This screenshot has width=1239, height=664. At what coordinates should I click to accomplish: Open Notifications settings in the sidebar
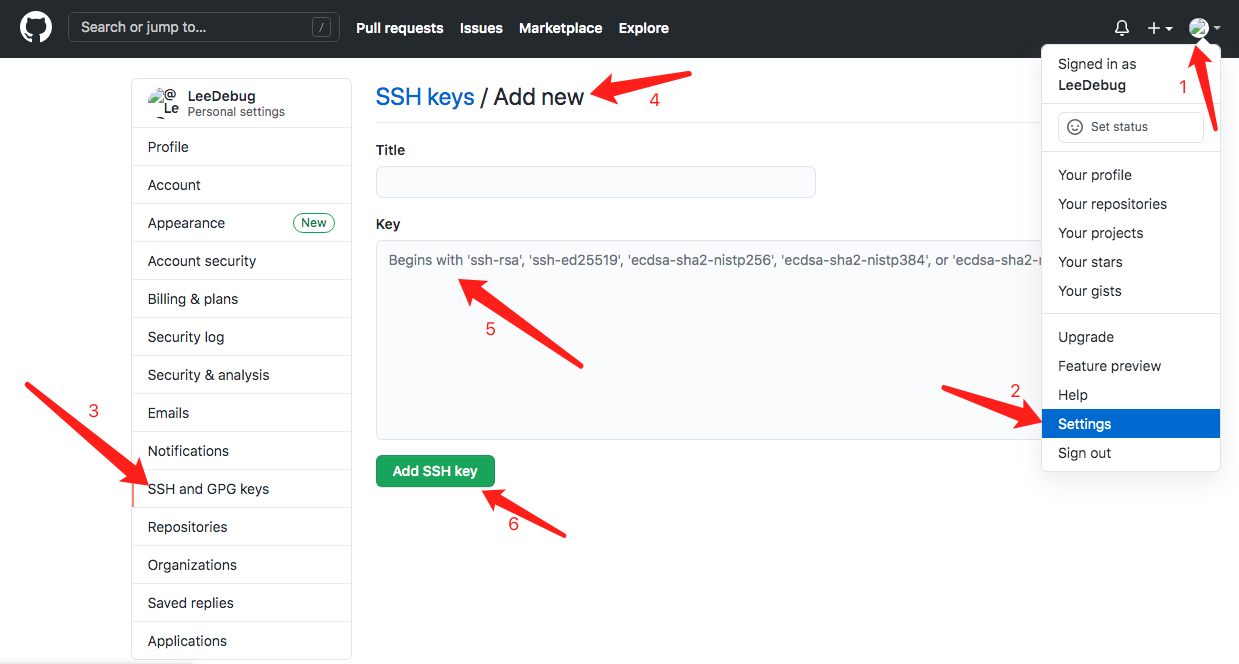tap(241, 451)
